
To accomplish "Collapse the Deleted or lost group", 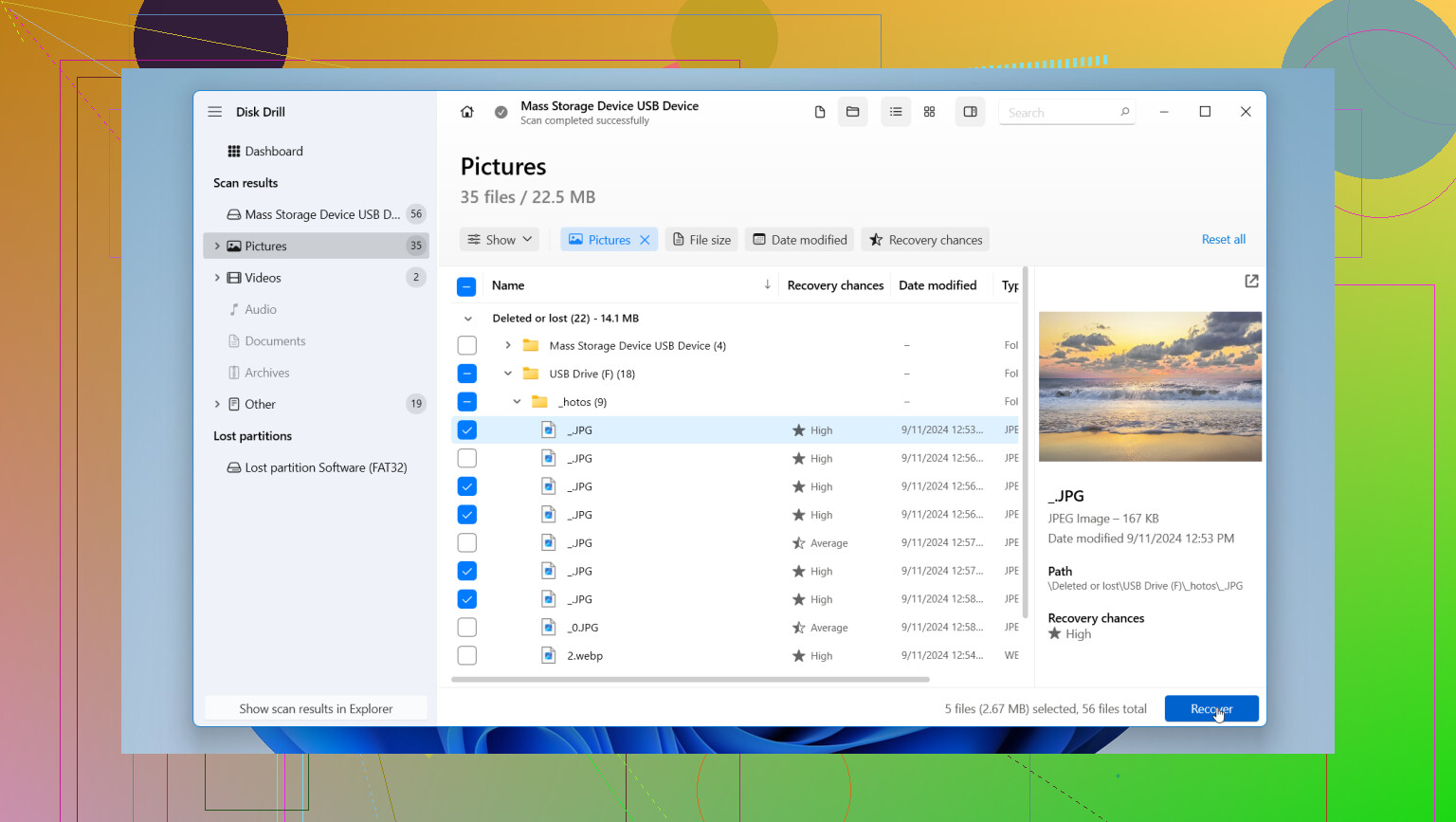I will coord(467,319).
